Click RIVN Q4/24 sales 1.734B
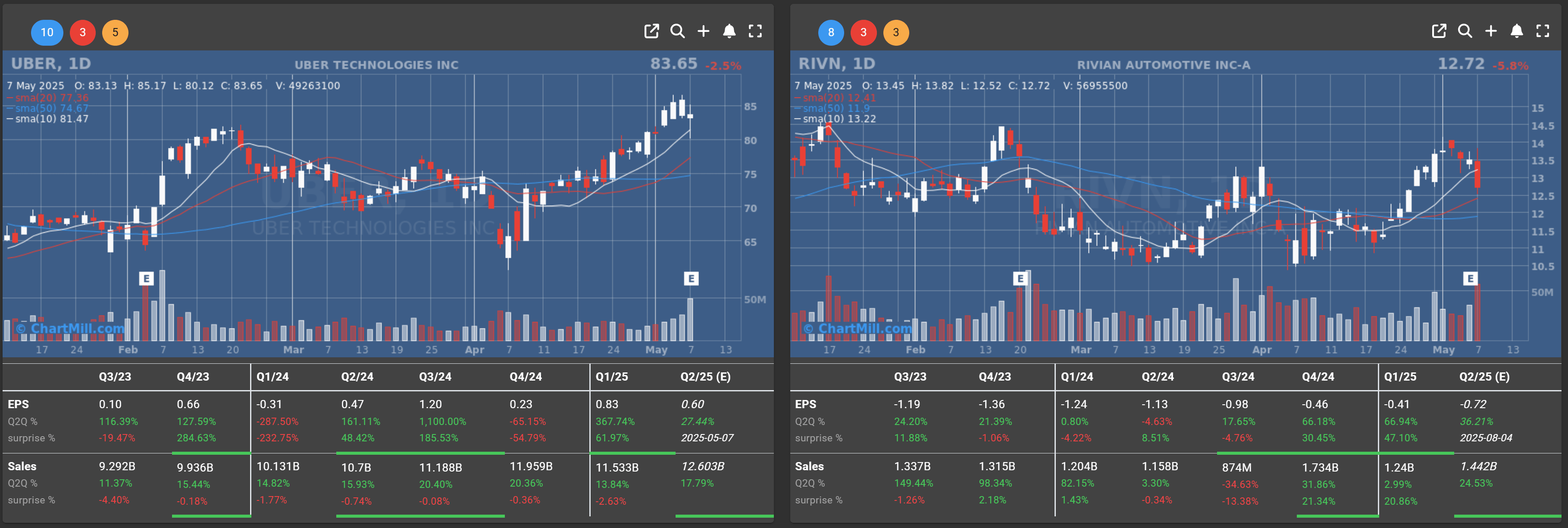Image resolution: width=1568 pixels, height=528 pixels. point(1320,468)
